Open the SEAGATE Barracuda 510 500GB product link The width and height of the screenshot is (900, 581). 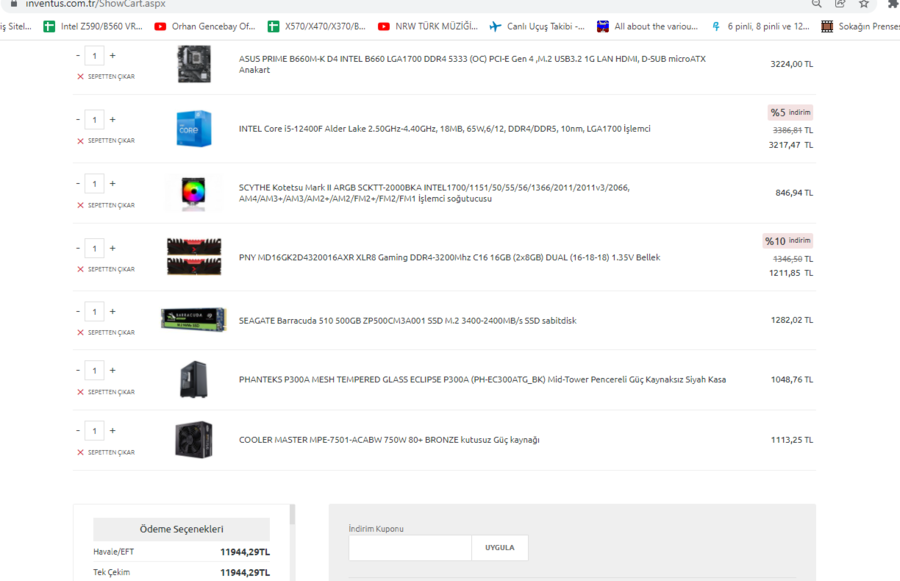408,320
